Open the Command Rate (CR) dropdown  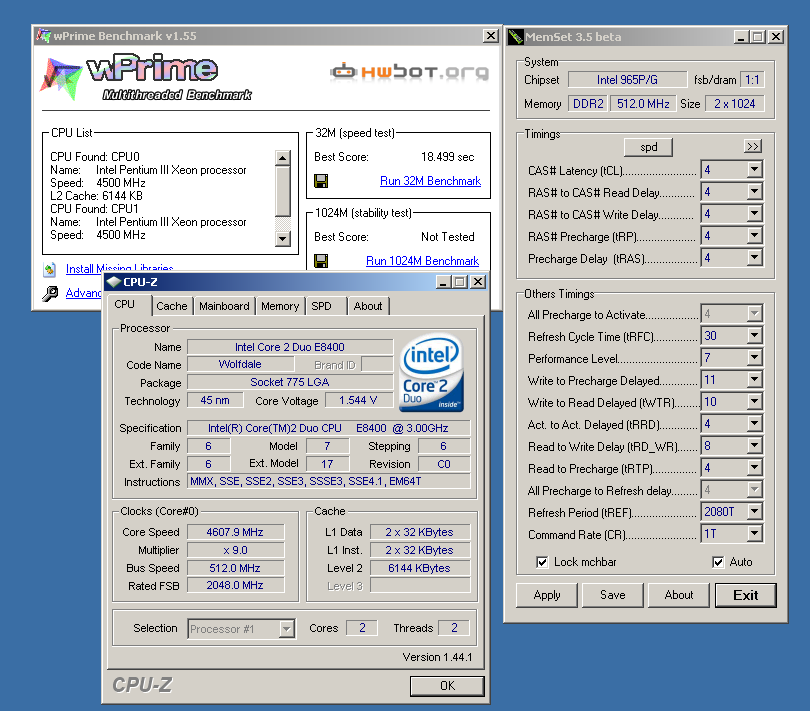754,534
